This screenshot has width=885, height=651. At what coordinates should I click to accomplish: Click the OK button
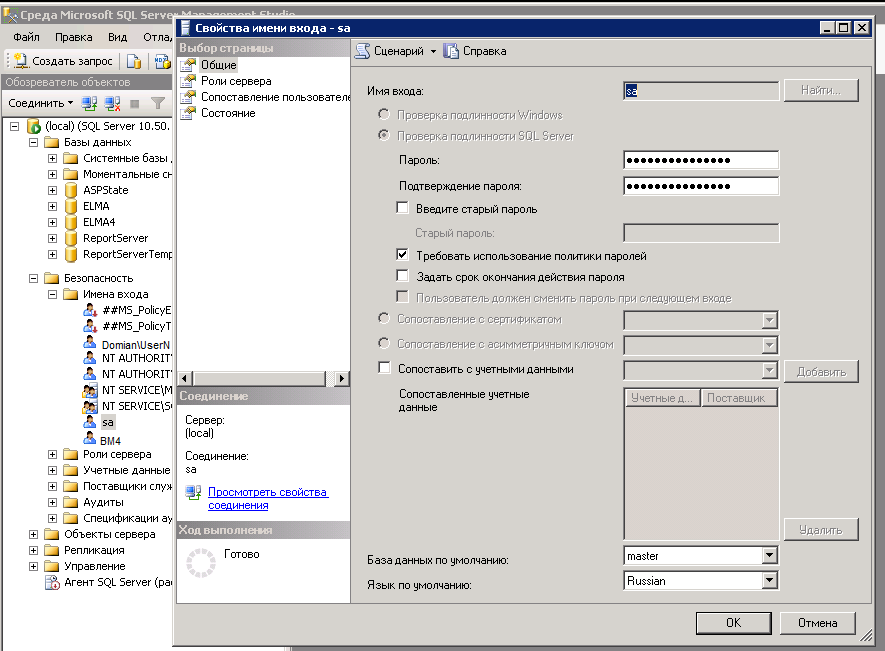(733, 622)
